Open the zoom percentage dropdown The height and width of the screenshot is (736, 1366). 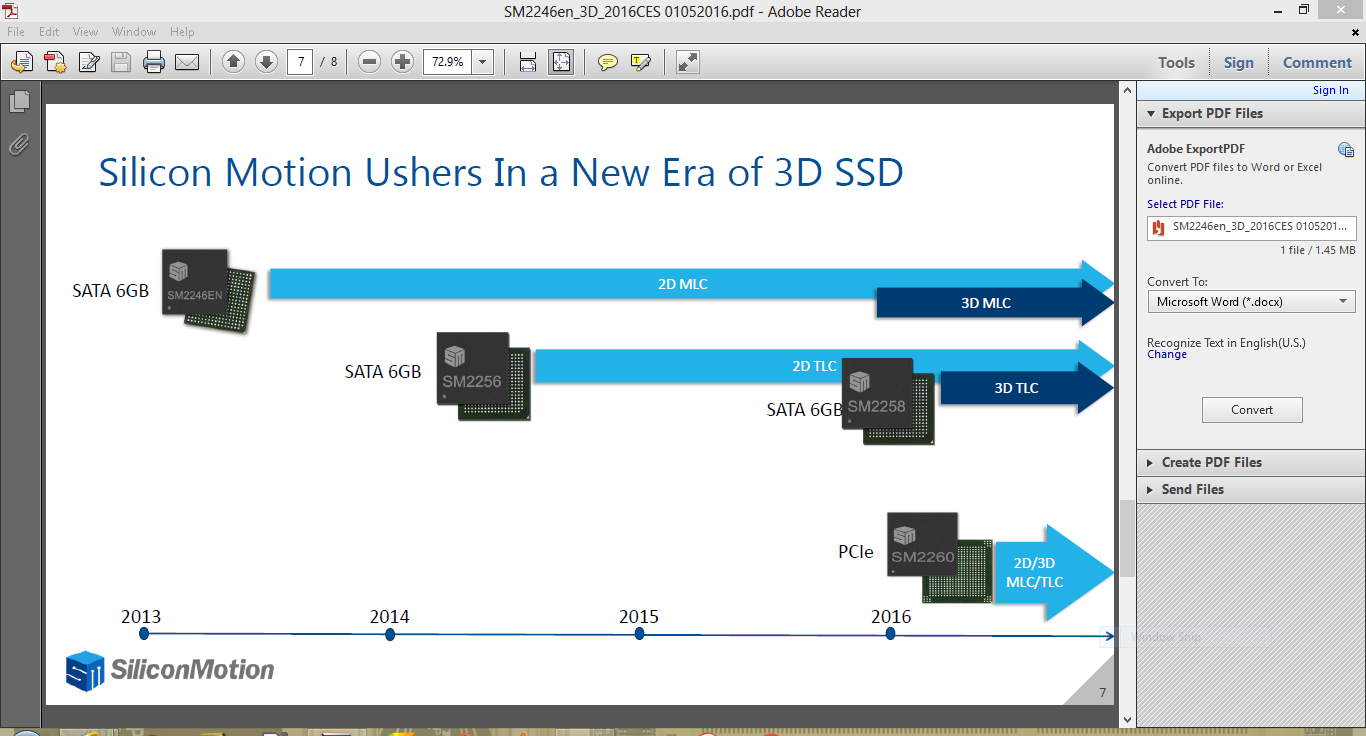tap(484, 62)
